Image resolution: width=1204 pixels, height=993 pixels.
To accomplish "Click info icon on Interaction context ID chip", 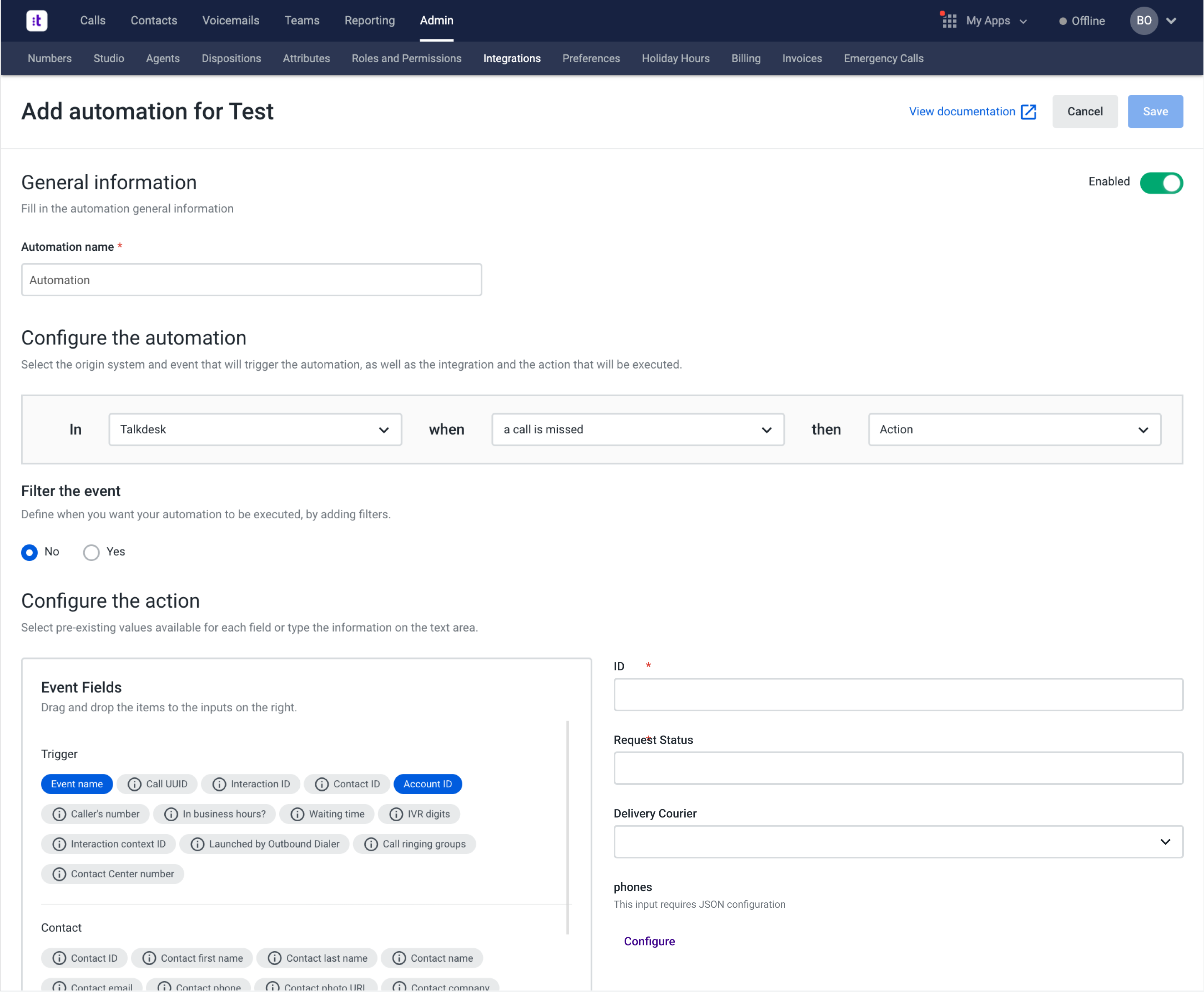I will tap(59, 844).
